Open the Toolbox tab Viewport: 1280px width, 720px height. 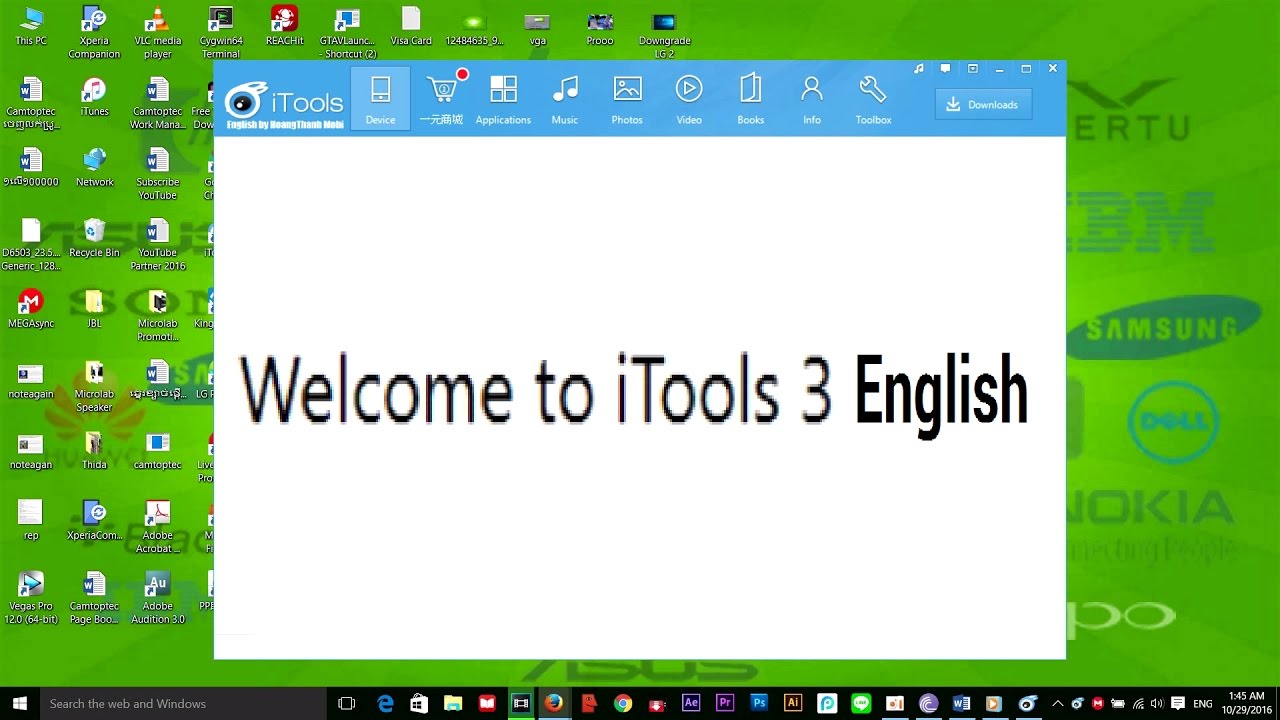[873, 98]
